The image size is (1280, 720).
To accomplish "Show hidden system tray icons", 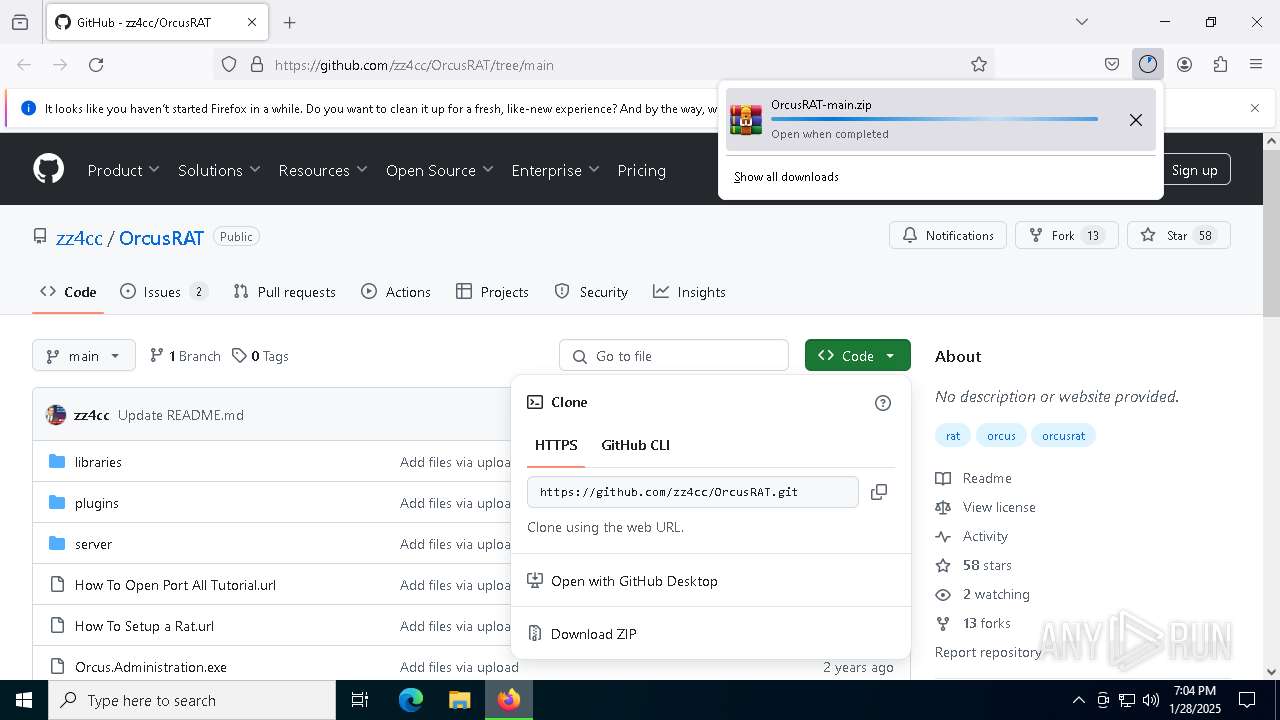I will [x=1078, y=700].
